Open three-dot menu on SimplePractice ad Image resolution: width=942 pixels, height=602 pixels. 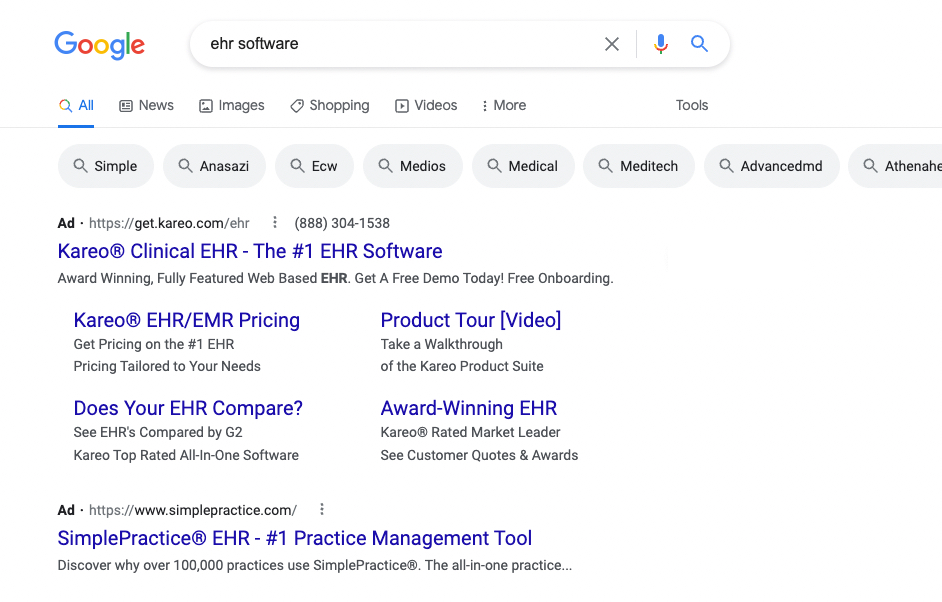(x=322, y=509)
